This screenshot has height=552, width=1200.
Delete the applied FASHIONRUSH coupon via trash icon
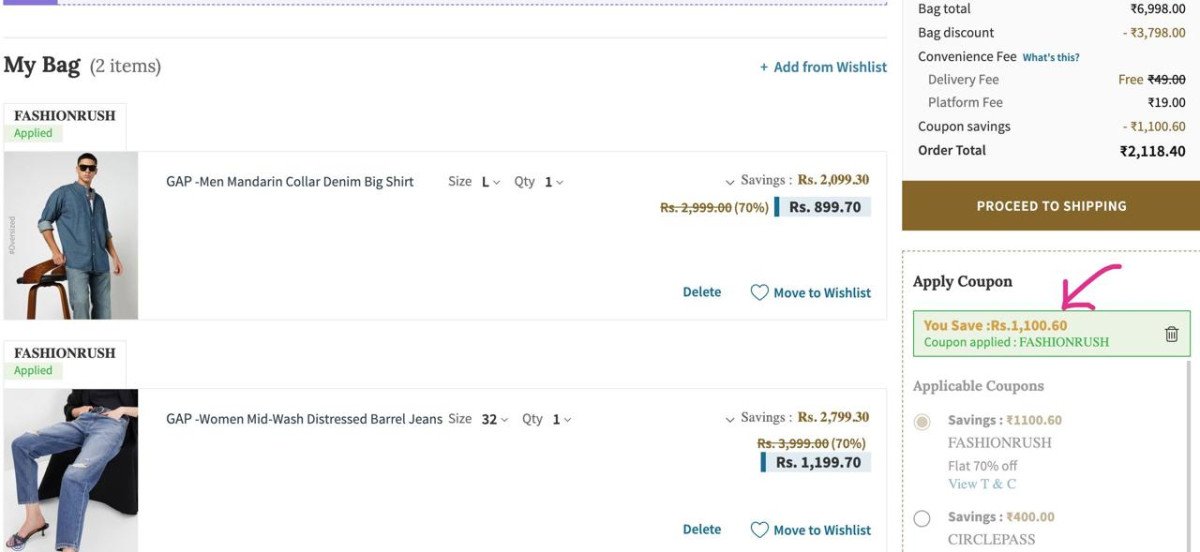1172,334
